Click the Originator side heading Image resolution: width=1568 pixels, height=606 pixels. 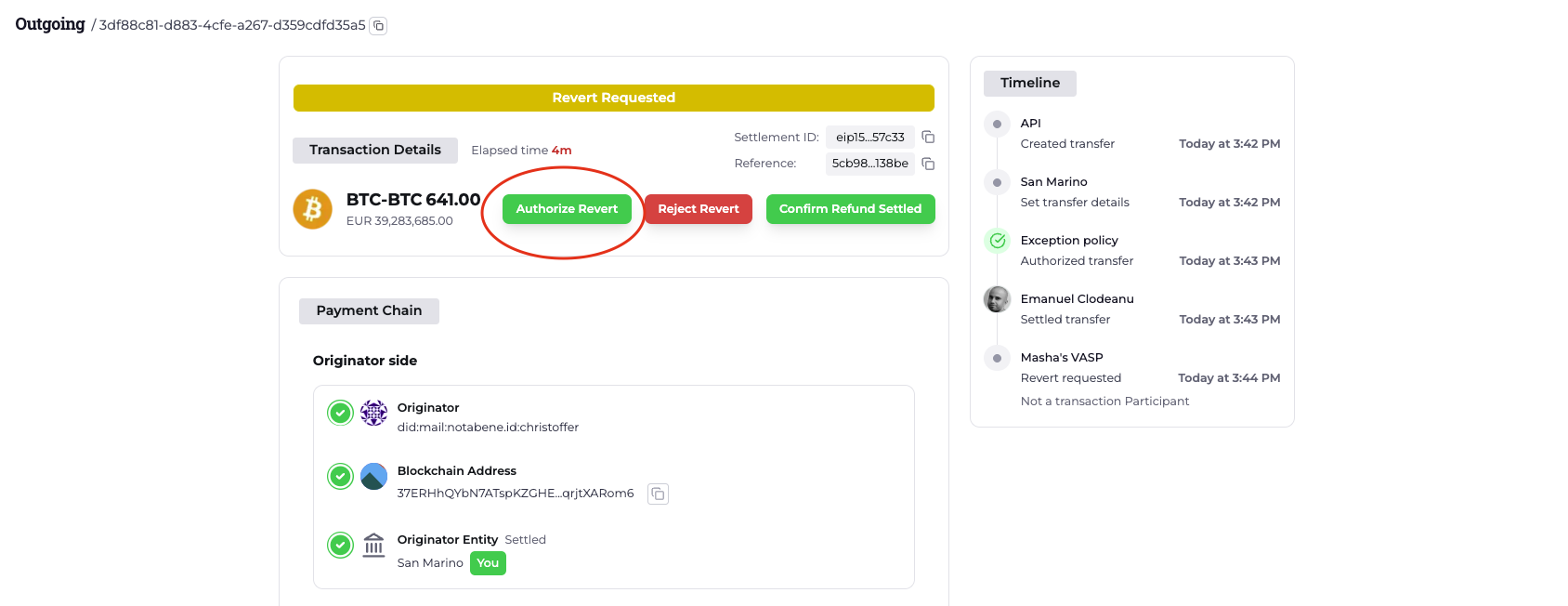coord(365,361)
